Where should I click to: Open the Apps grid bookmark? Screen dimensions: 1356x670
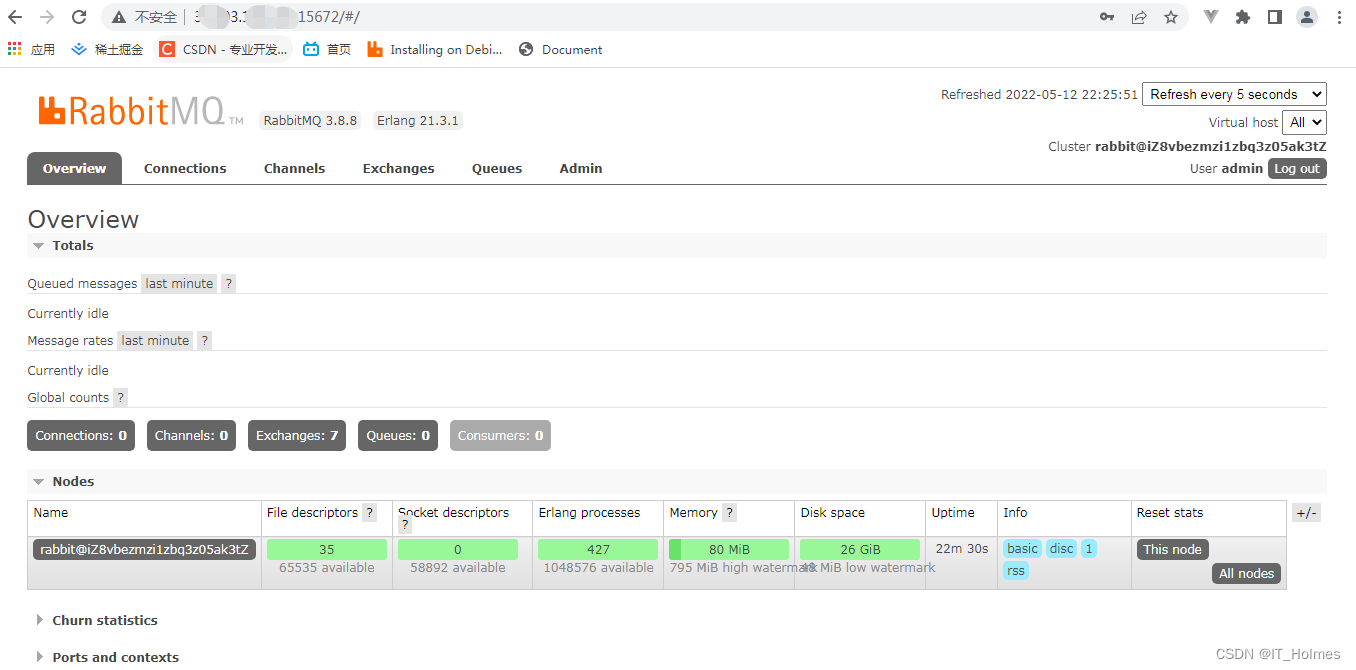pos(32,49)
